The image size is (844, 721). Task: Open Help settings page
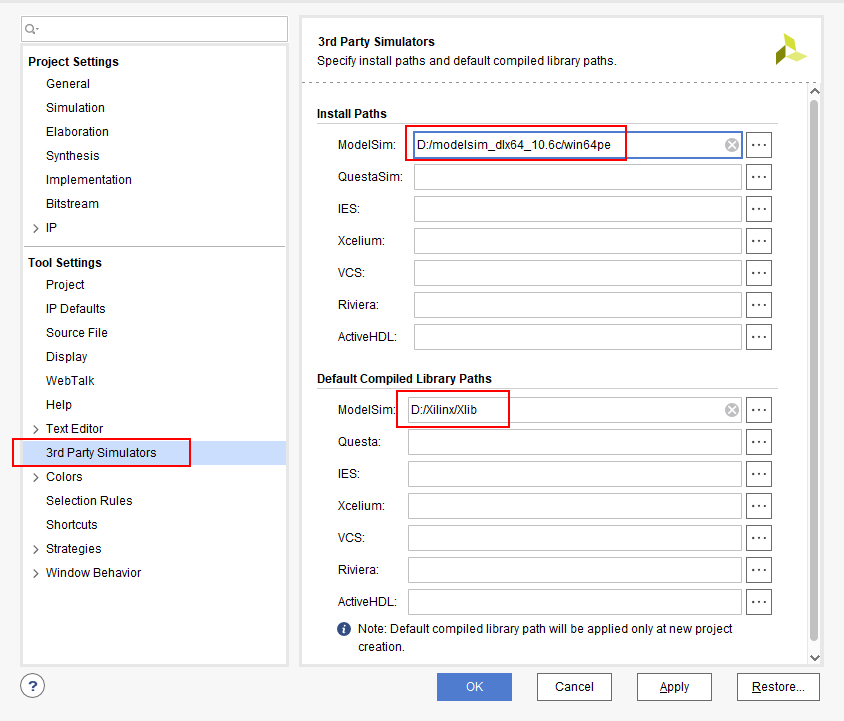(59, 405)
